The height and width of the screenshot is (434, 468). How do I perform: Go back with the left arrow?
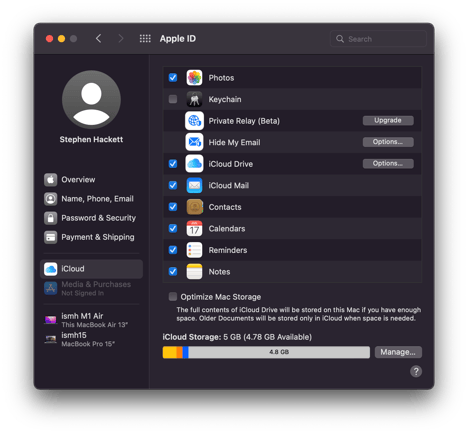(x=98, y=39)
